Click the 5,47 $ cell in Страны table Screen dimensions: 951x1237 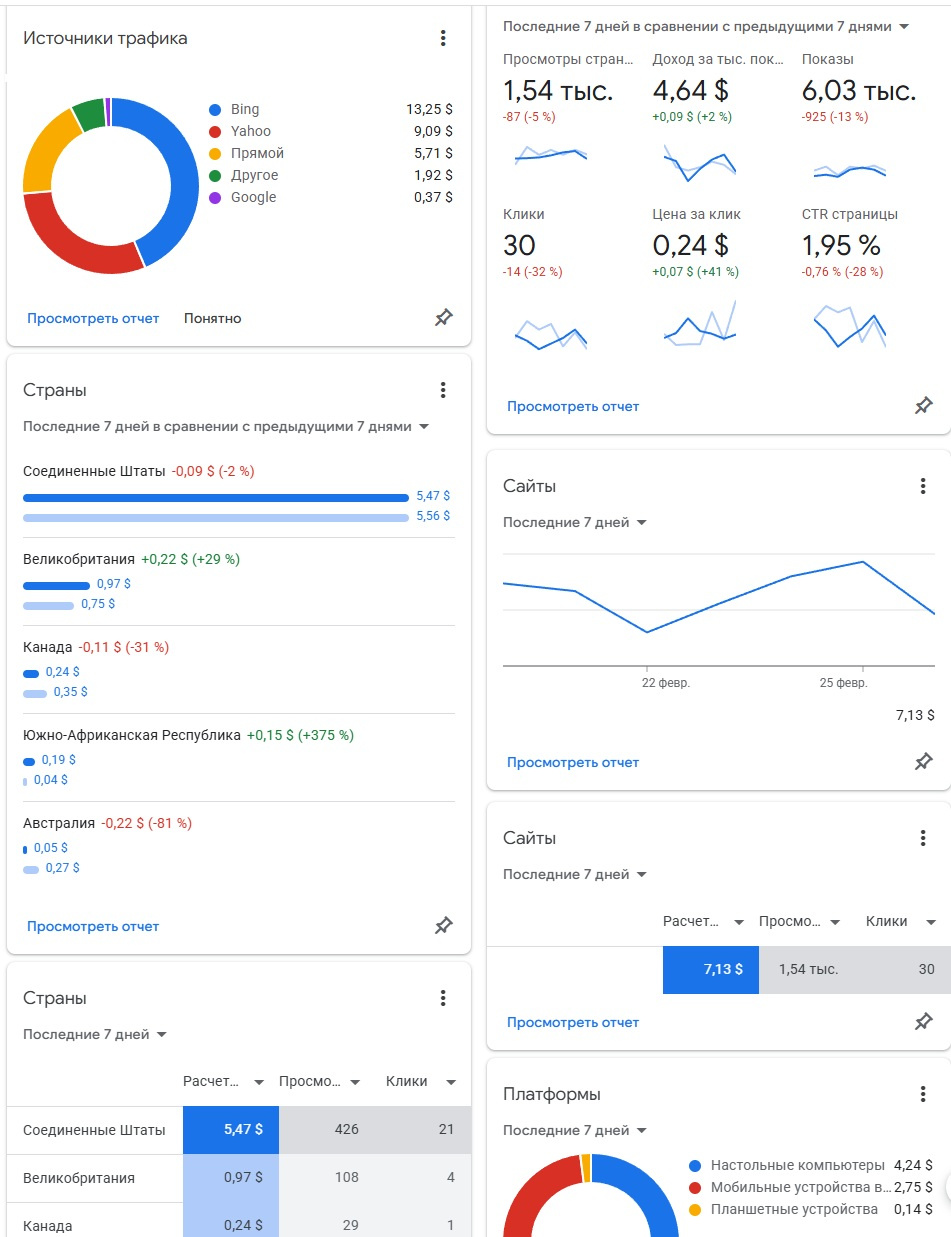(x=231, y=1130)
